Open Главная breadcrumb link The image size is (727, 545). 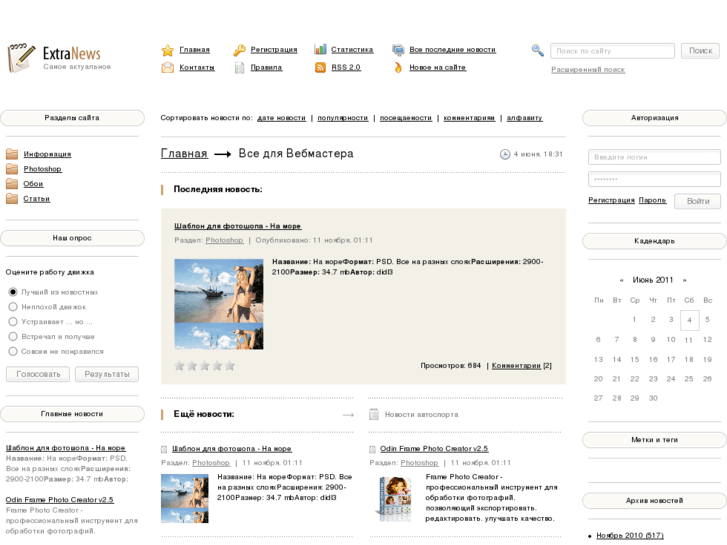coord(184,154)
